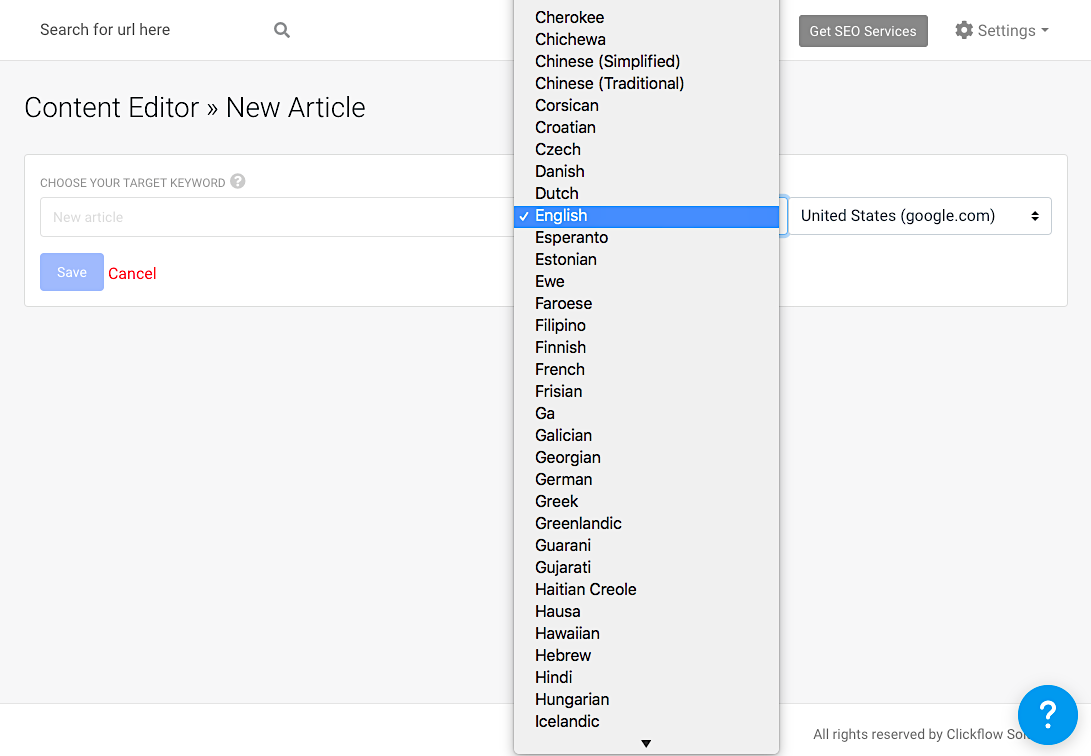The height and width of the screenshot is (756, 1091).
Task: Select French as the language
Action: click(646, 370)
